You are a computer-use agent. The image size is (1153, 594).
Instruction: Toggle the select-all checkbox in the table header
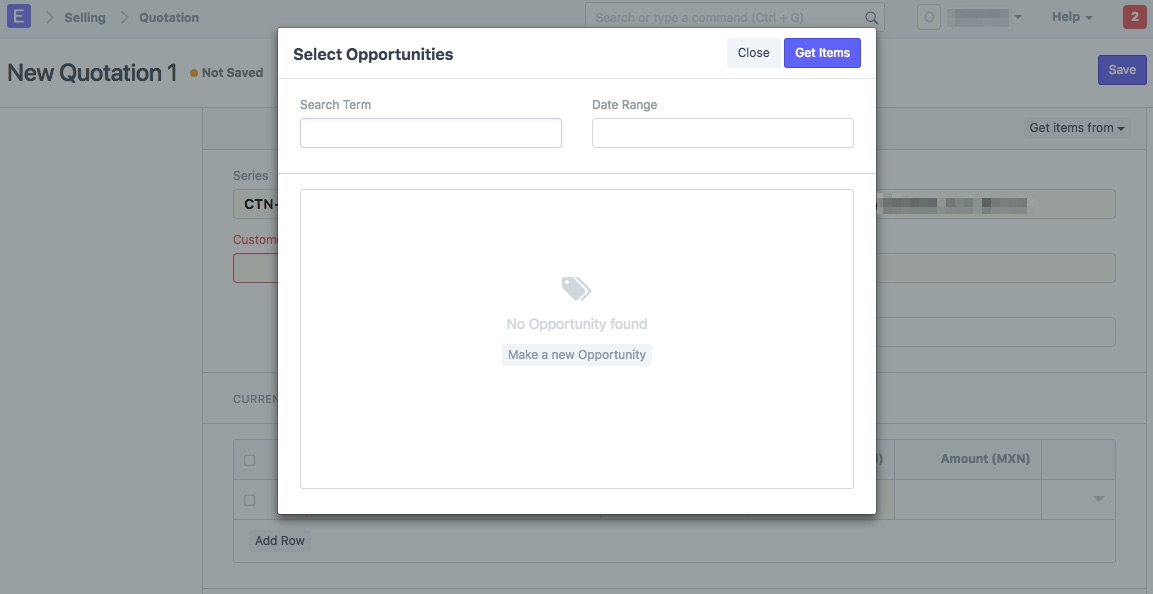coord(249,458)
